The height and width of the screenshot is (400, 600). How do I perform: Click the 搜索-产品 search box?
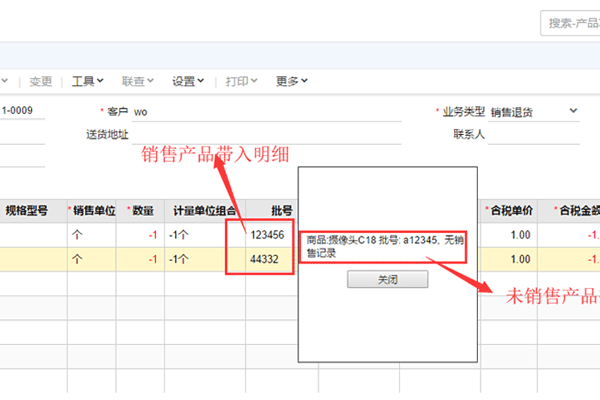570,22
